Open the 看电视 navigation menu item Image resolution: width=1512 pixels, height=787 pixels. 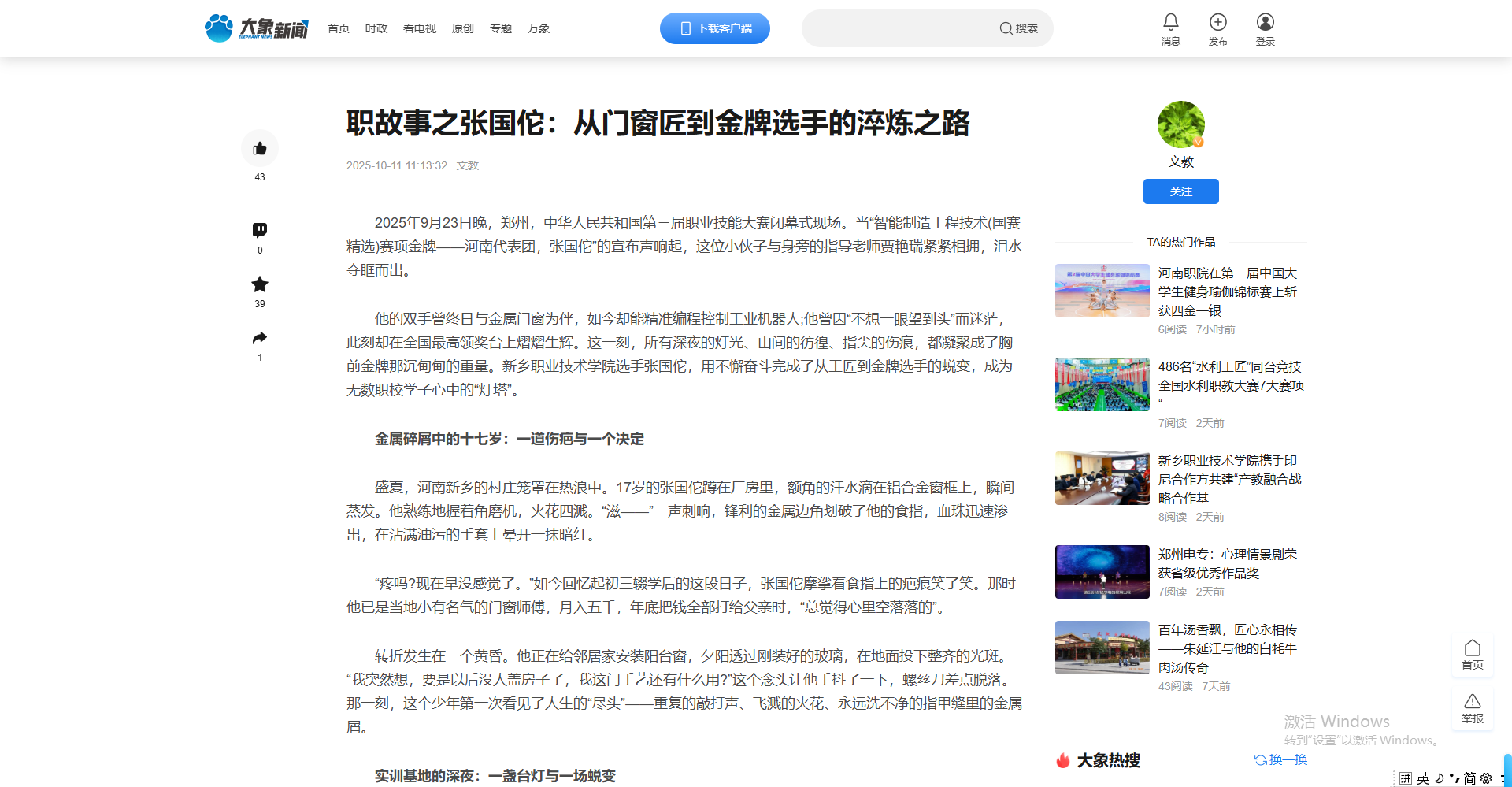pos(420,28)
